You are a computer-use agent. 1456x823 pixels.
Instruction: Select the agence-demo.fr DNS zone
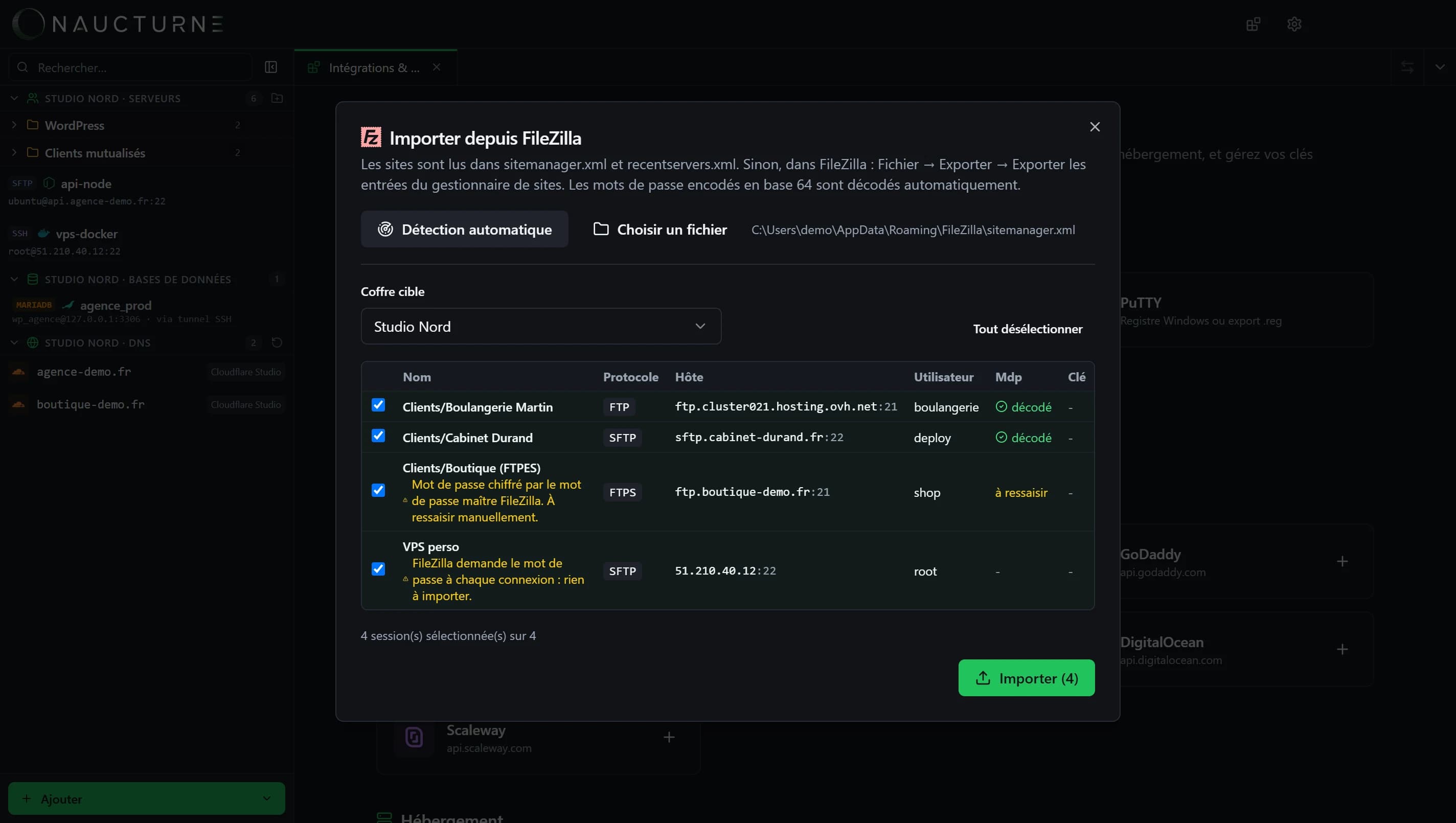pyautogui.click(x=146, y=372)
